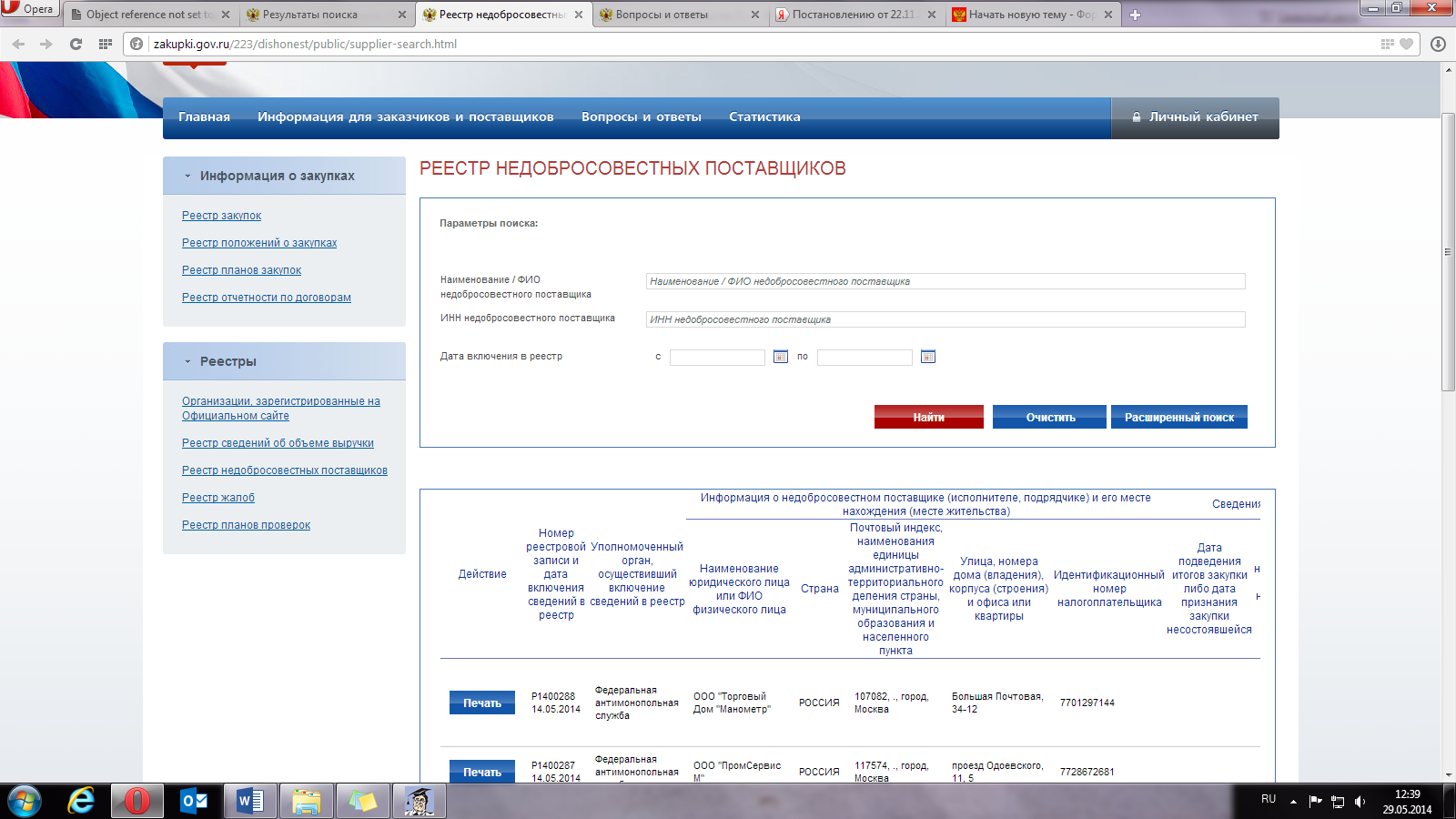Click the browser back arrow
1456x819 pixels.
(x=19, y=44)
